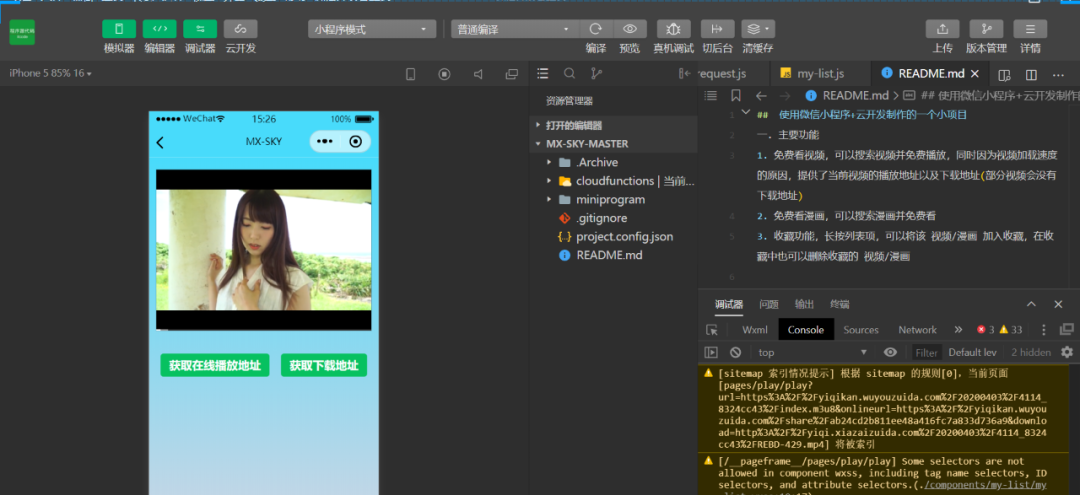Open the 清缓存 clear cache dropdown
1080x495 pixels.
[758, 29]
